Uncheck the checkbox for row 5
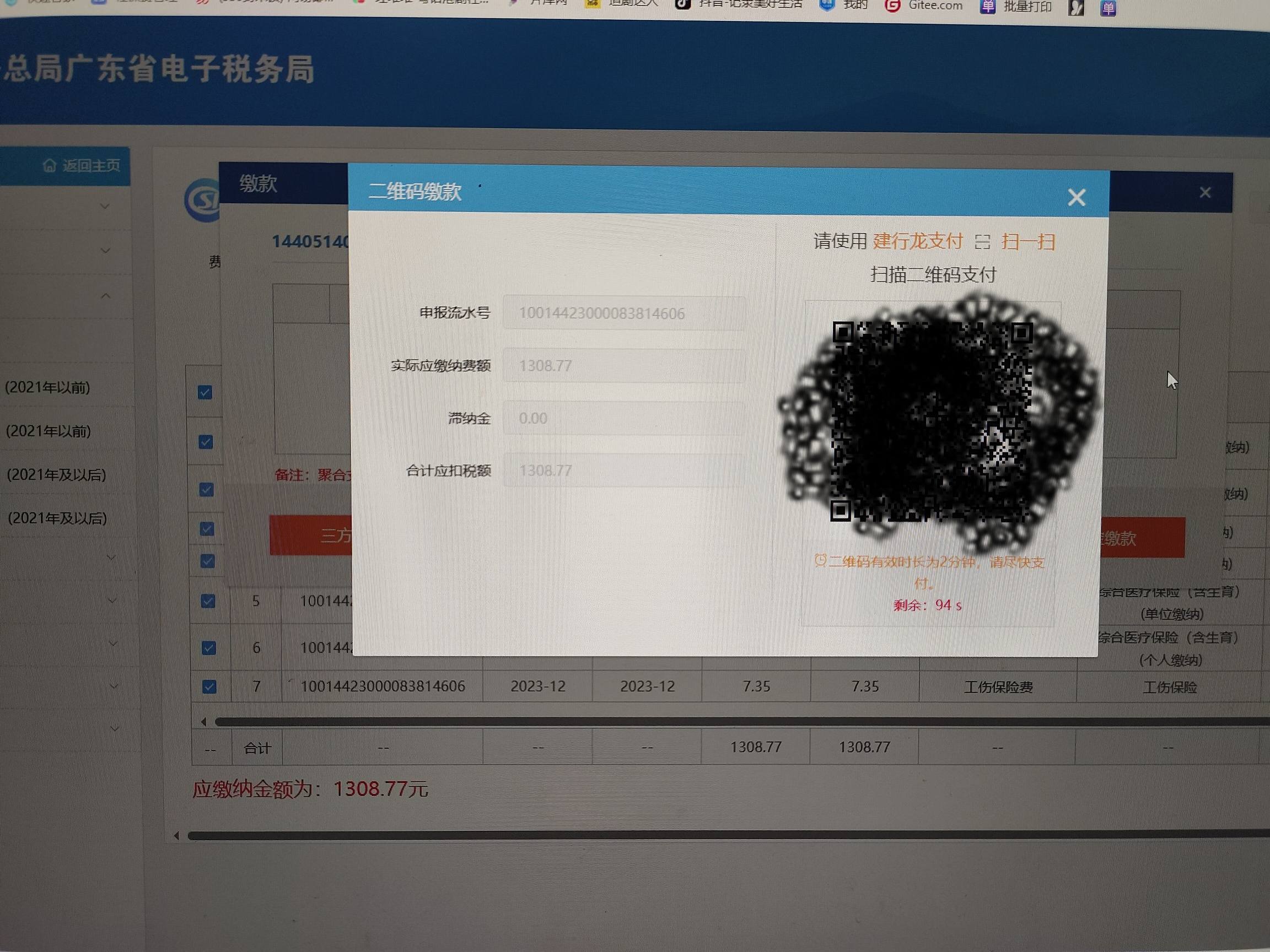 pyautogui.click(x=208, y=601)
